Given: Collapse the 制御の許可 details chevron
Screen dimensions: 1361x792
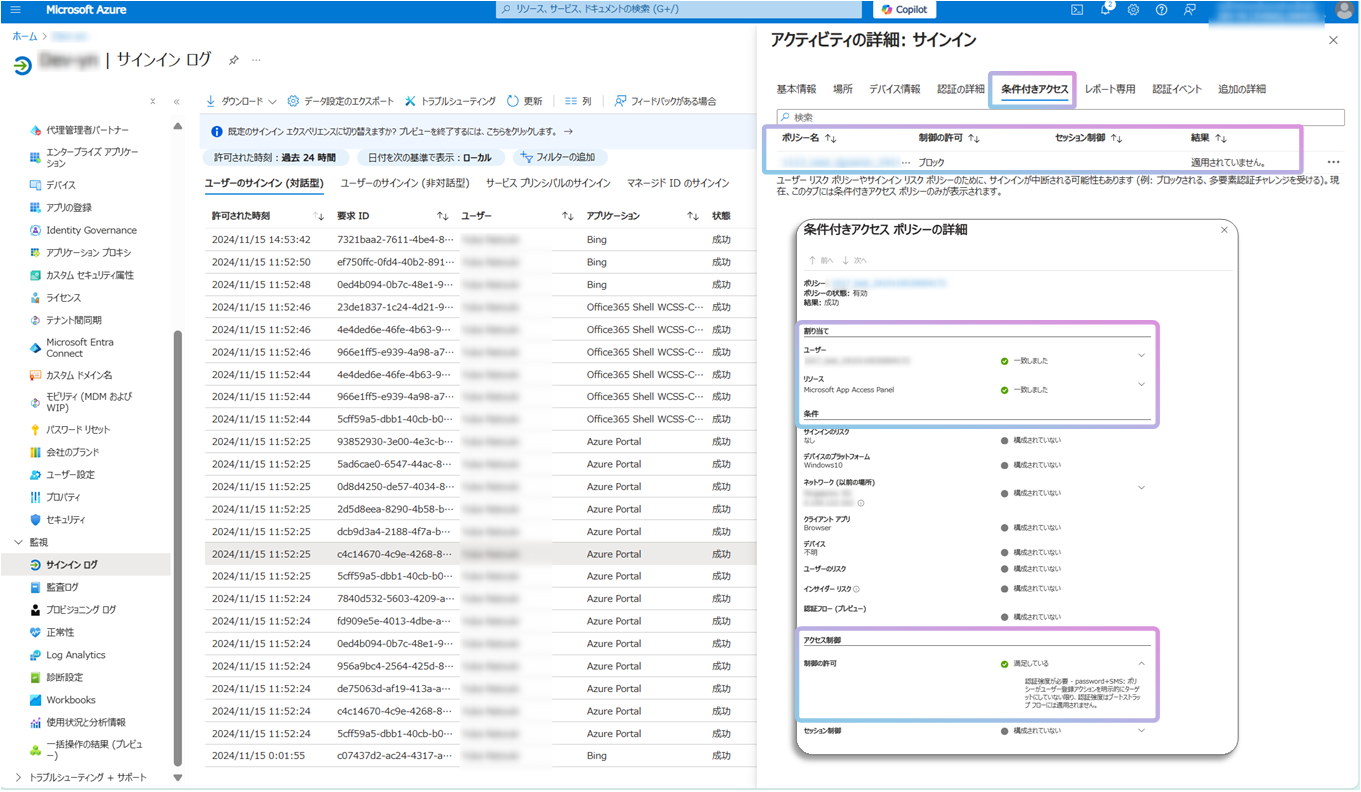Looking at the screenshot, I should (x=1141, y=663).
